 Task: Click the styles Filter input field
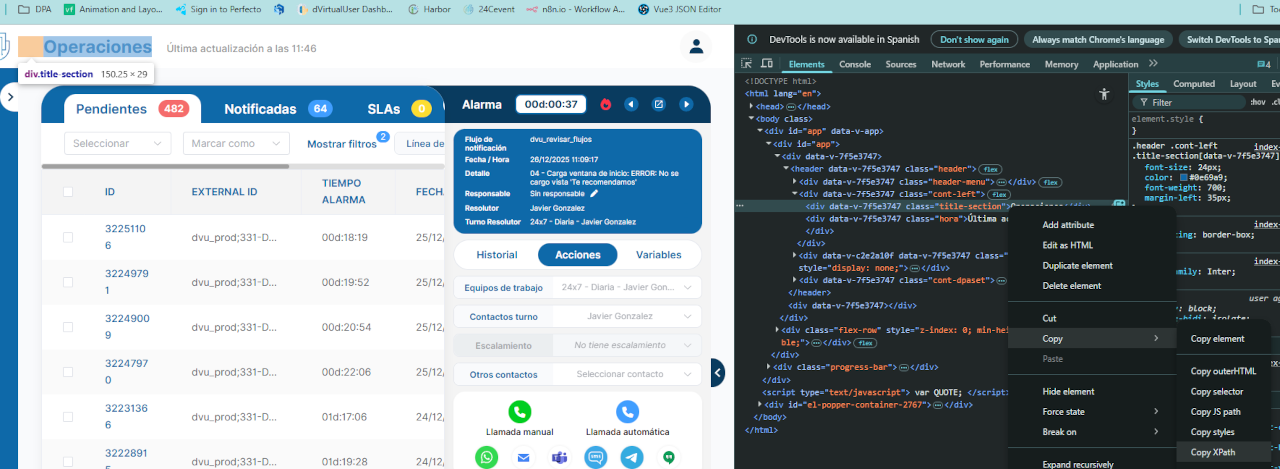1190,102
